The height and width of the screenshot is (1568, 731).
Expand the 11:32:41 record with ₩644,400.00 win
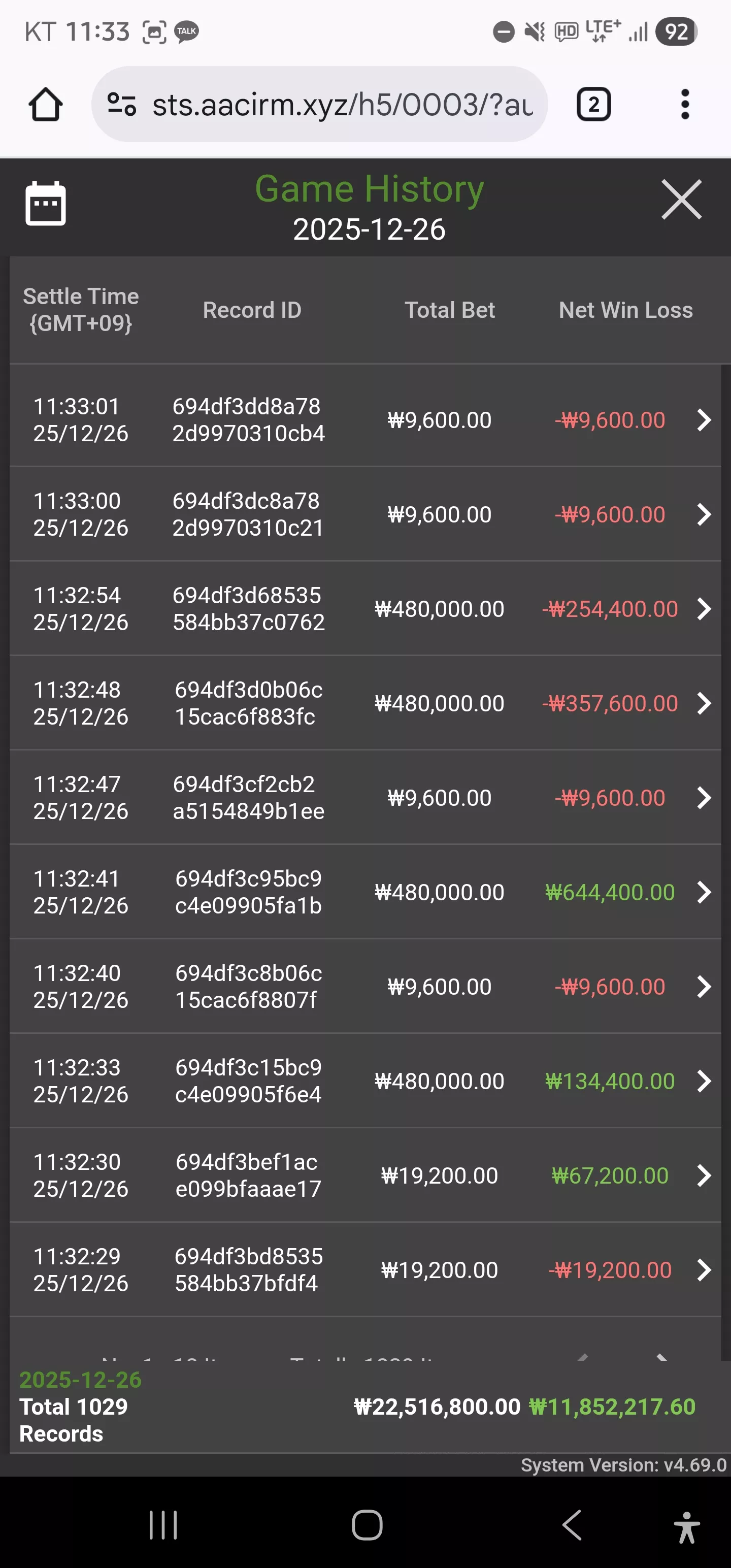704,892
